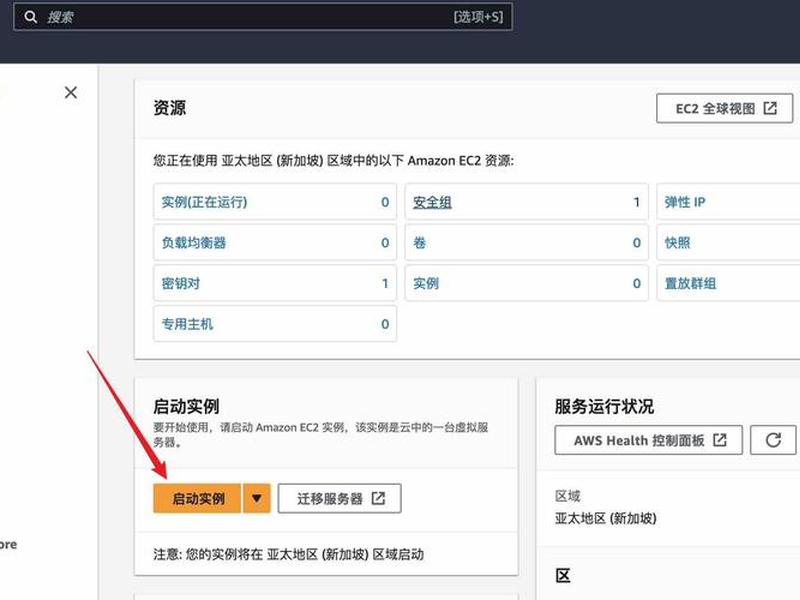Open 密钥对 resource link
Viewport: 800px width, 600px height.
pos(181,283)
